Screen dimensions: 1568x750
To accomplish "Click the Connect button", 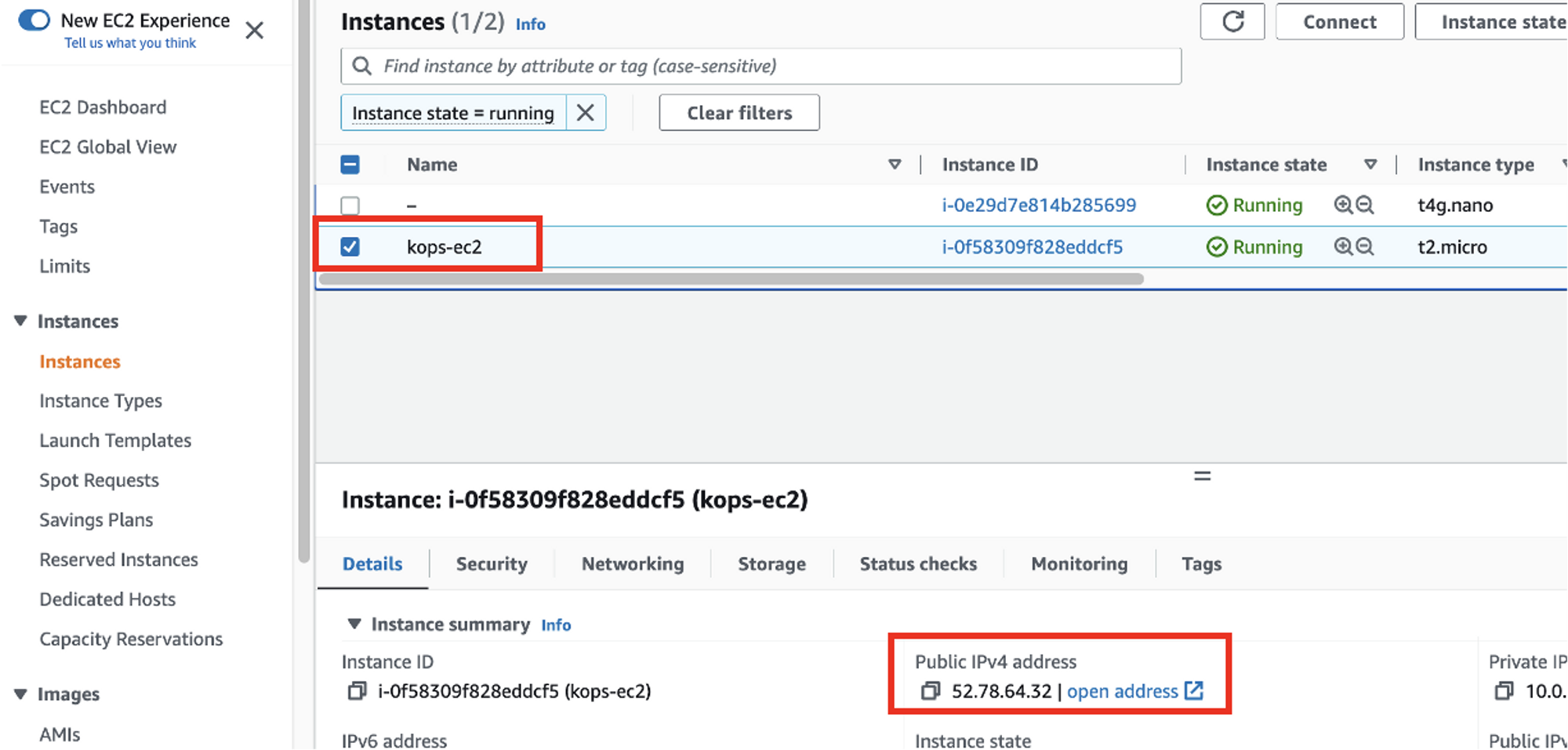I will [x=1339, y=21].
